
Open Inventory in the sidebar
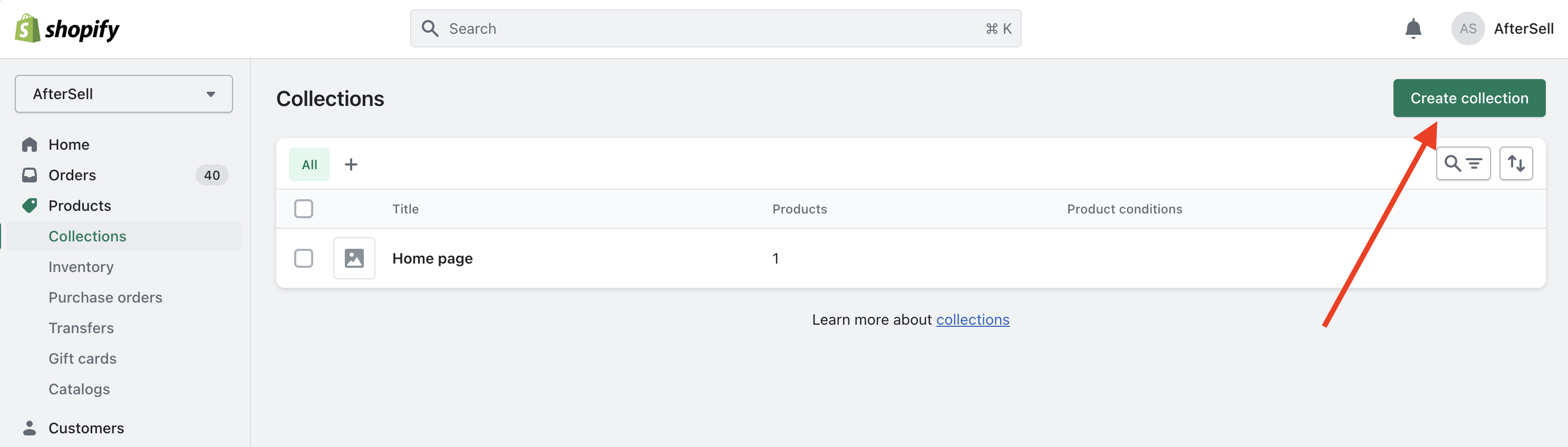[81, 267]
